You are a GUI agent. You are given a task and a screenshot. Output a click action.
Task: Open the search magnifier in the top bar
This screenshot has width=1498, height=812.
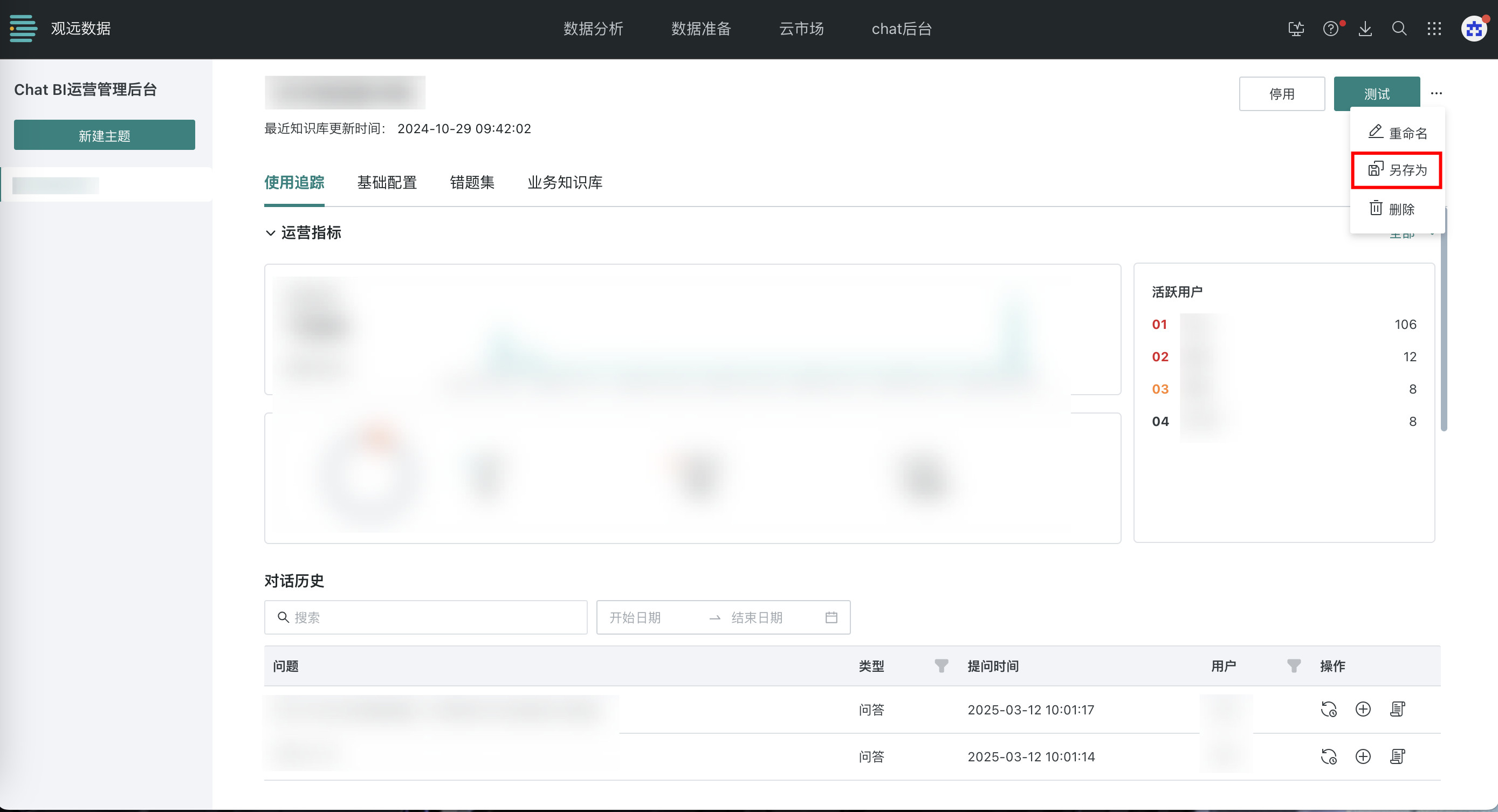tap(1399, 29)
